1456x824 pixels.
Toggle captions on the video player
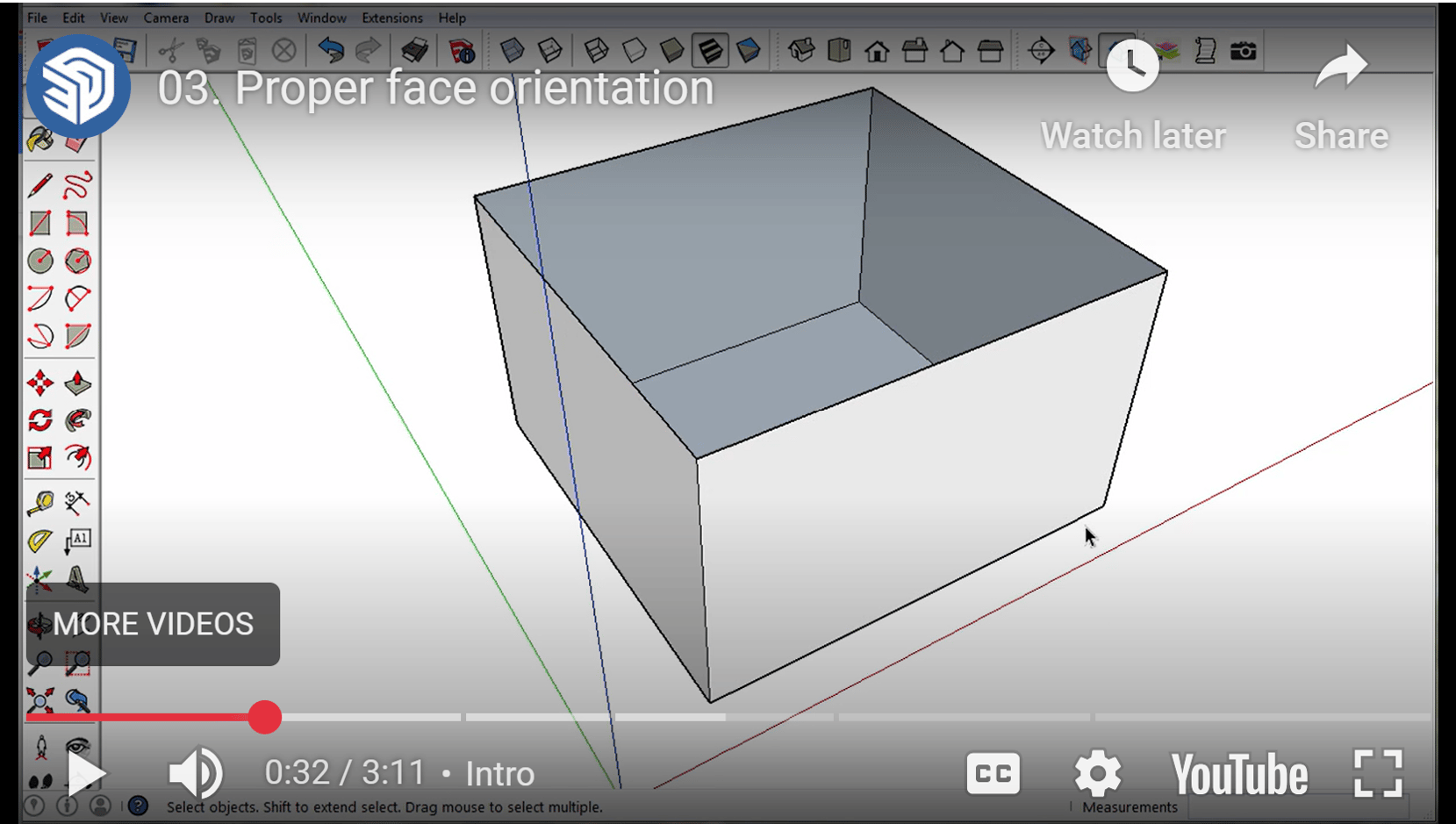(x=993, y=773)
